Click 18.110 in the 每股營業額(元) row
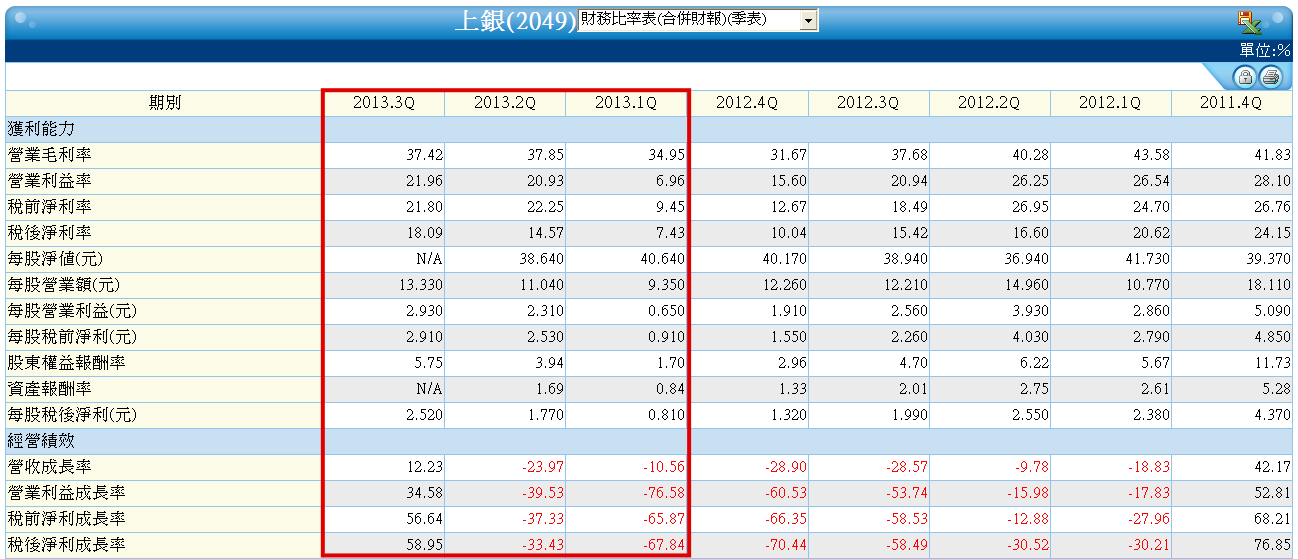Image resolution: width=1298 pixels, height=559 pixels. pyautogui.click(x=1268, y=285)
